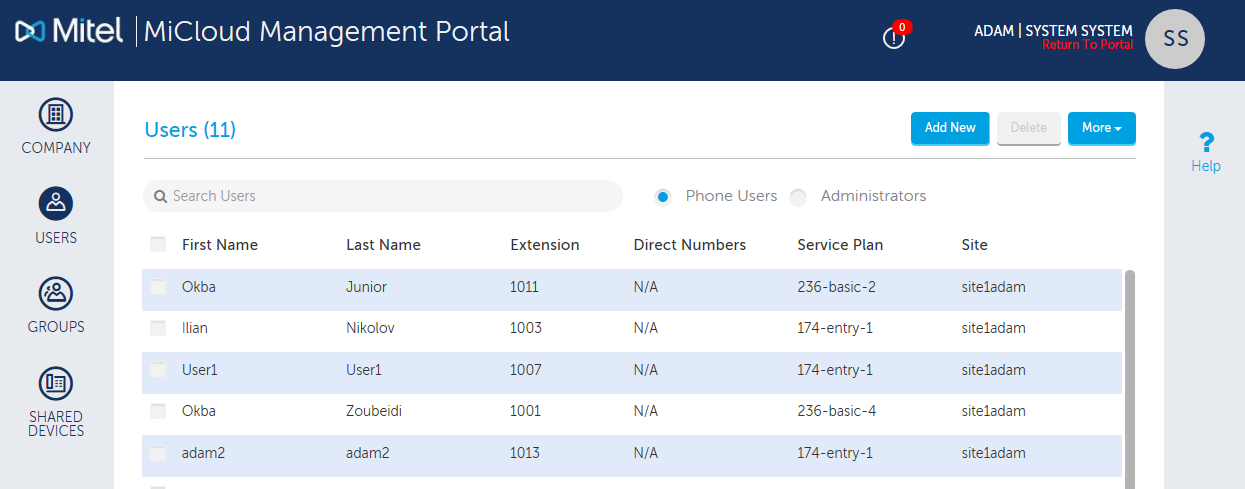Tick the select-all users checkbox in header

(x=158, y=244)
